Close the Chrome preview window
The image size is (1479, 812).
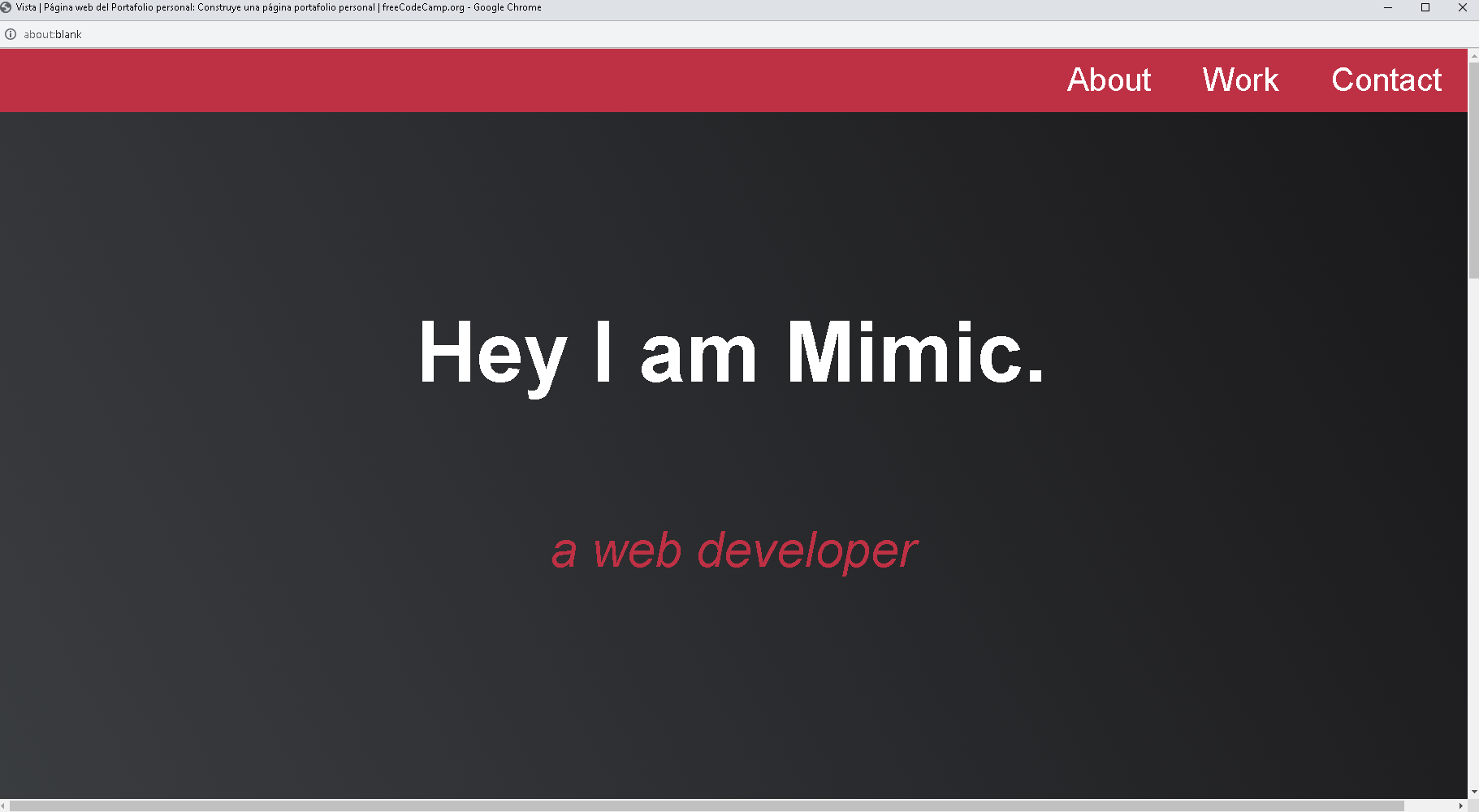(1463, 7)
